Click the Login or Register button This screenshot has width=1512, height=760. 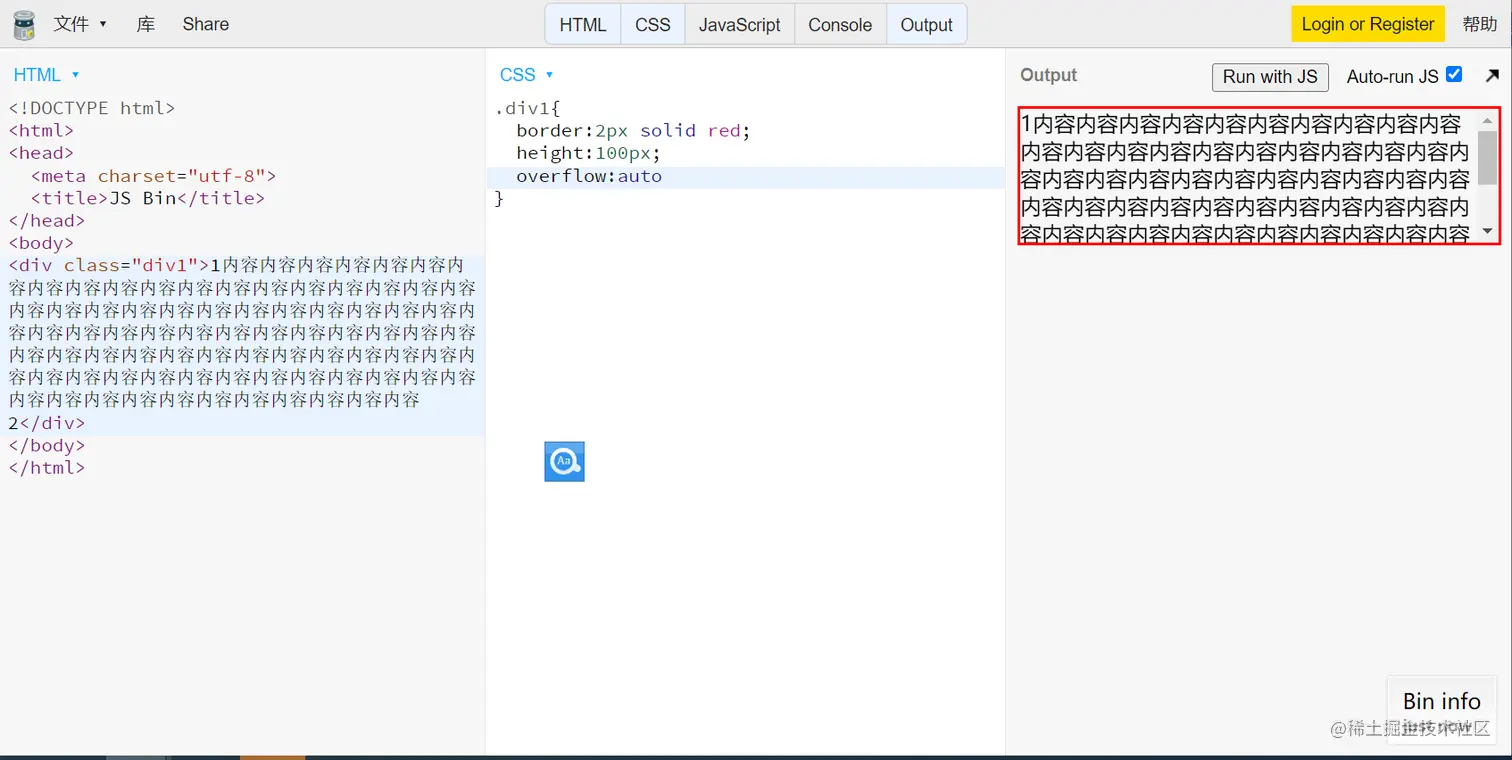coord(1368,24)
